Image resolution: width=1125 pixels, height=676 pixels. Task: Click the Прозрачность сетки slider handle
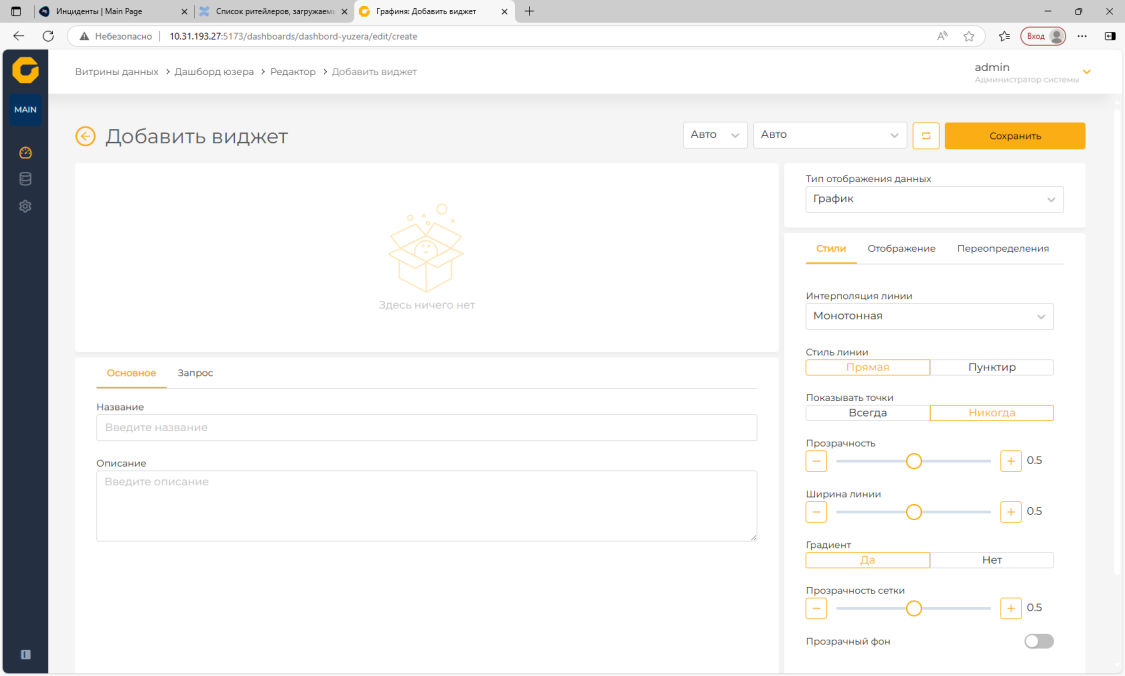(913, 608)
